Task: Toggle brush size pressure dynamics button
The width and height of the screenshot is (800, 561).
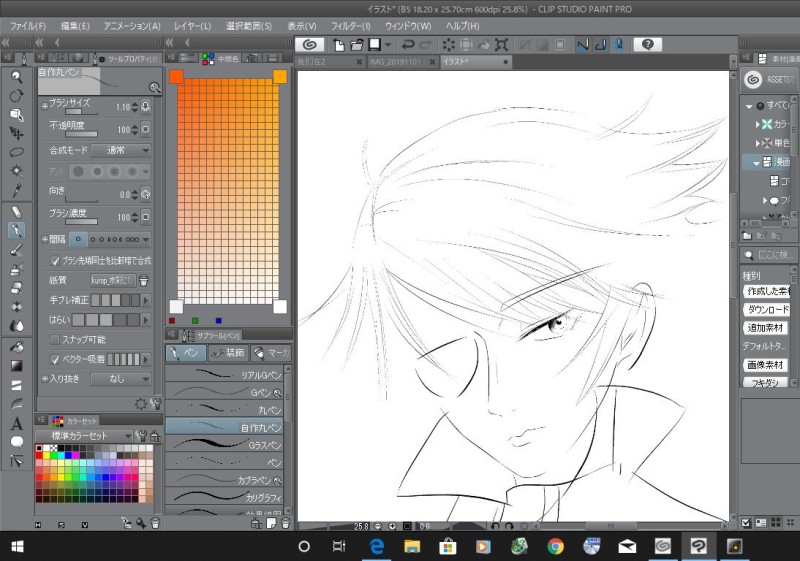Action: pos(146,107)
